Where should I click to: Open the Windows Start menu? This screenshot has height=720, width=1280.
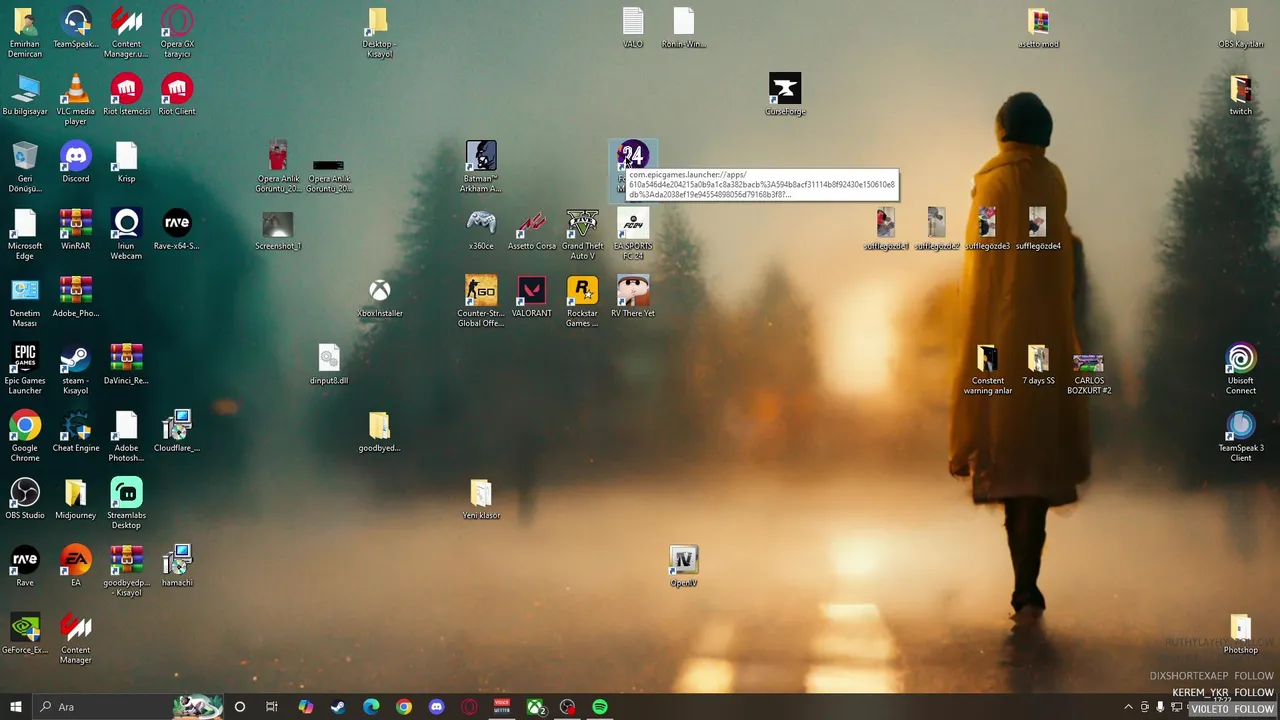15,707
